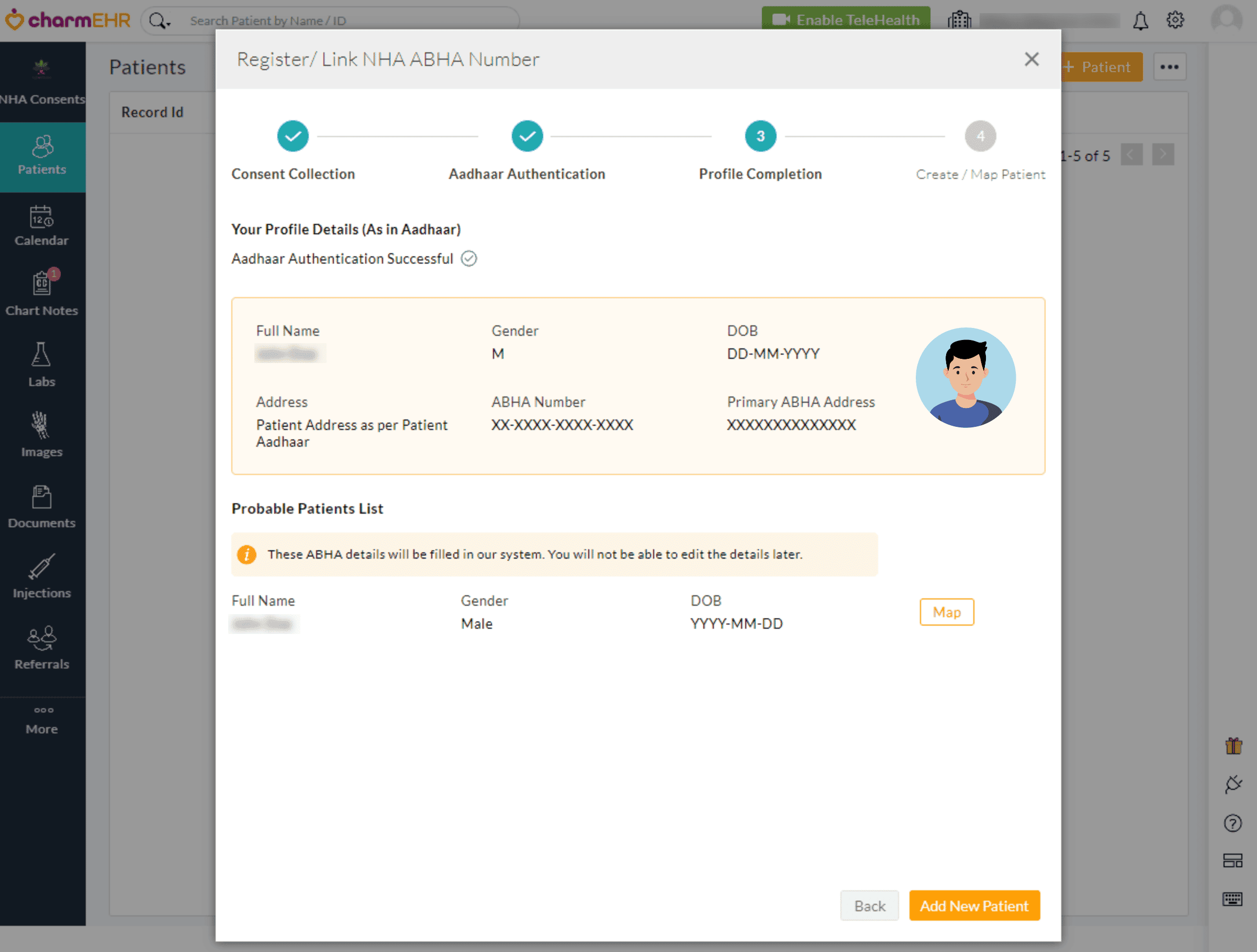The width and height of the screenshot is (1257, 952).
Task: Click the keyboard shortcuts icon
Action: point(1233,899)
